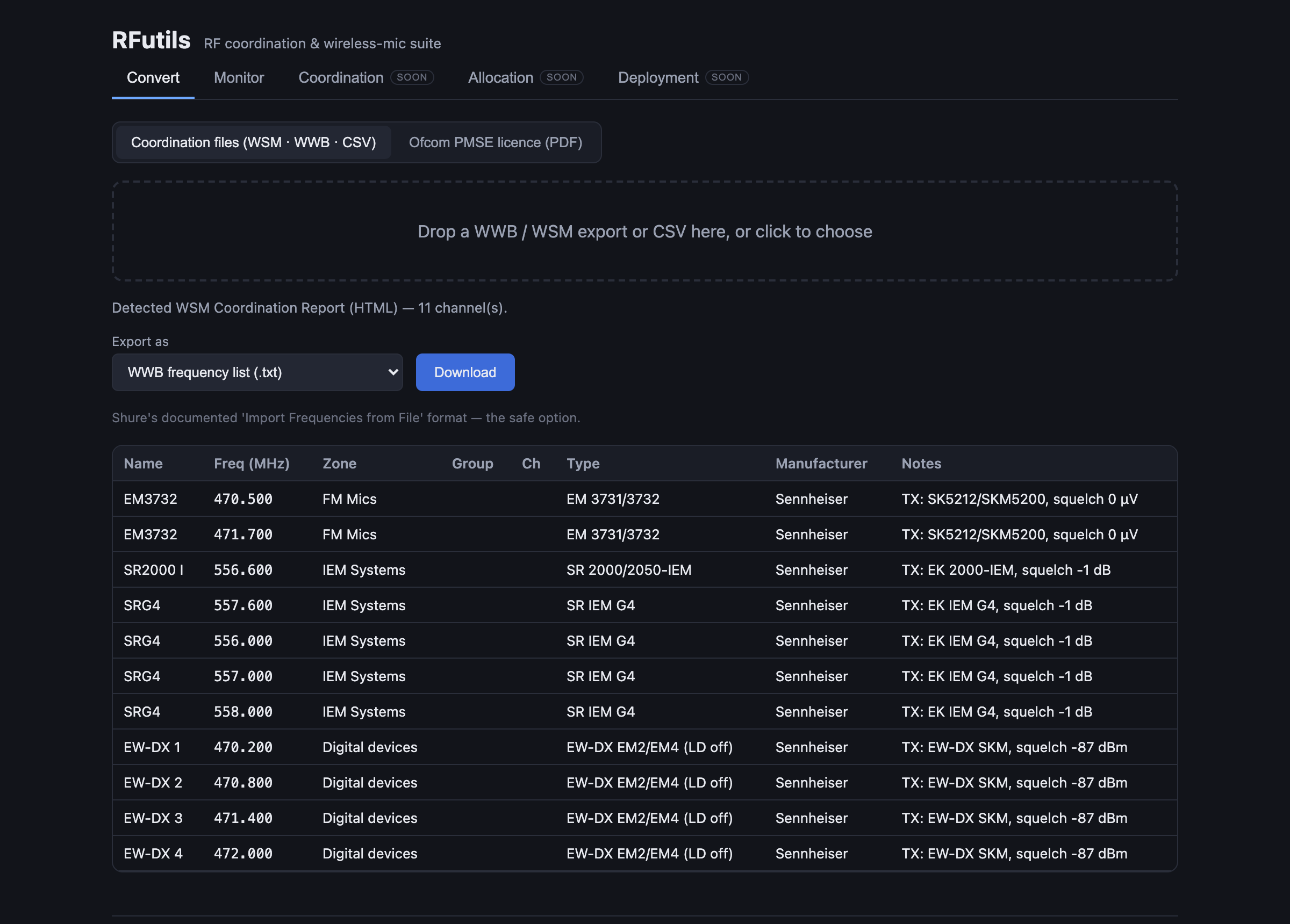Screen dimensions: 1290x924
Task: Select the EW-DX 4 name cell
Action: (153, 854)
